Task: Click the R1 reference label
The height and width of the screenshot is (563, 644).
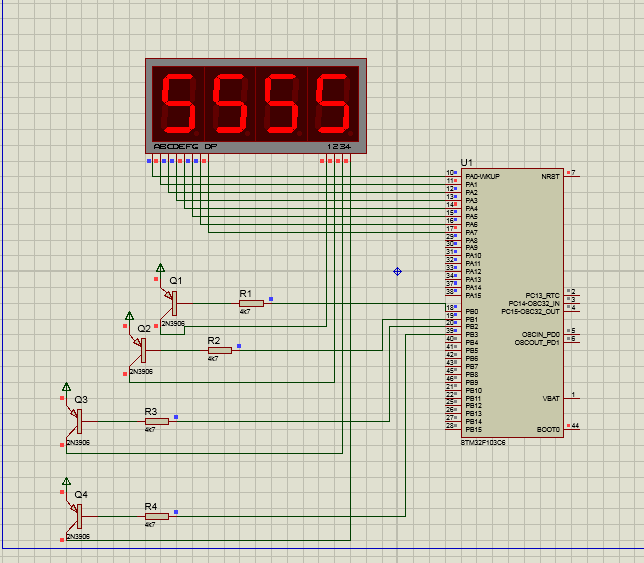Action: 245,294
